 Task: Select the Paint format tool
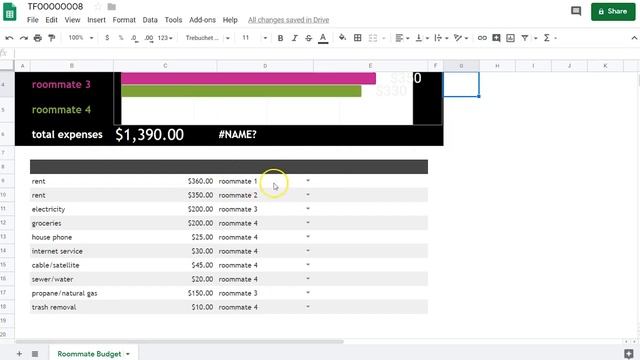click(x=51, y=38)
